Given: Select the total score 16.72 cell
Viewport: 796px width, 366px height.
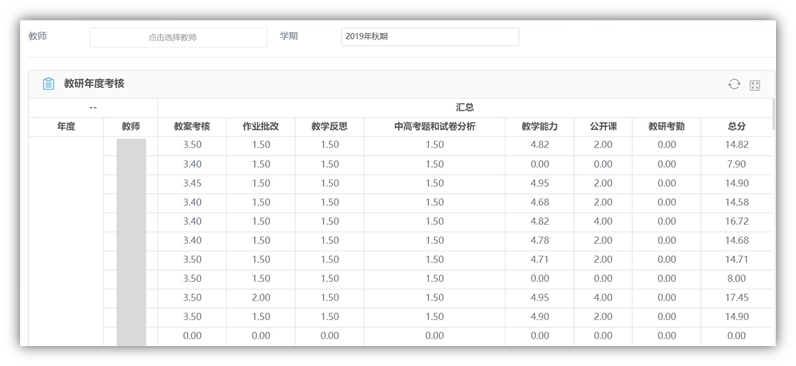Looking at the screenshot, I should [737, 221].
